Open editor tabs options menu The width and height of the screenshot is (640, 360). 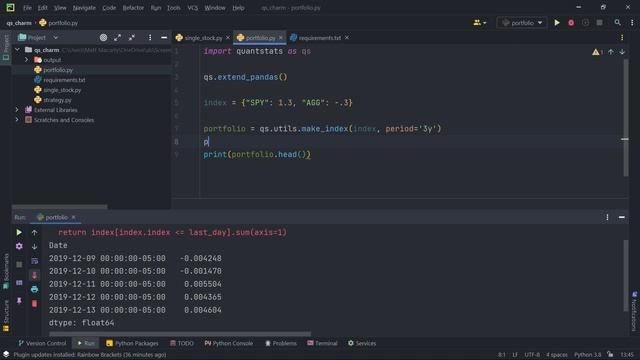pyautogui.click(x=622, y=38)
